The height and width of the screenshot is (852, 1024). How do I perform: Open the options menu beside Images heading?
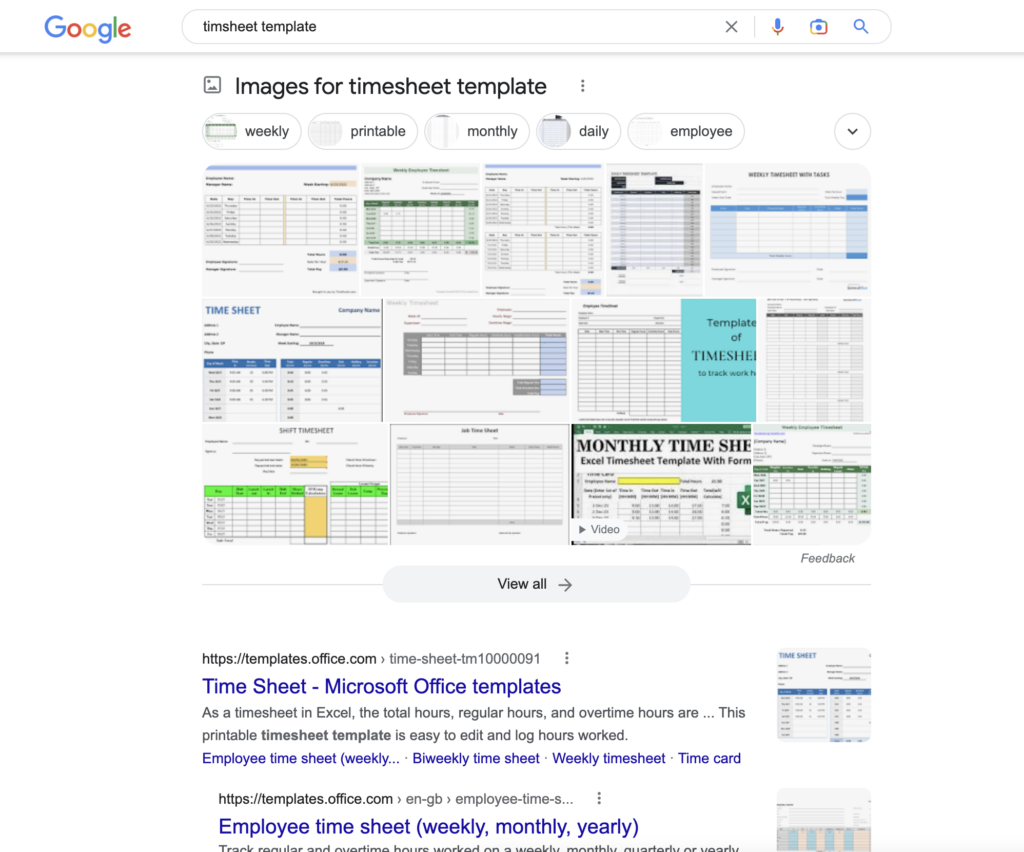[x=583, y=86]
